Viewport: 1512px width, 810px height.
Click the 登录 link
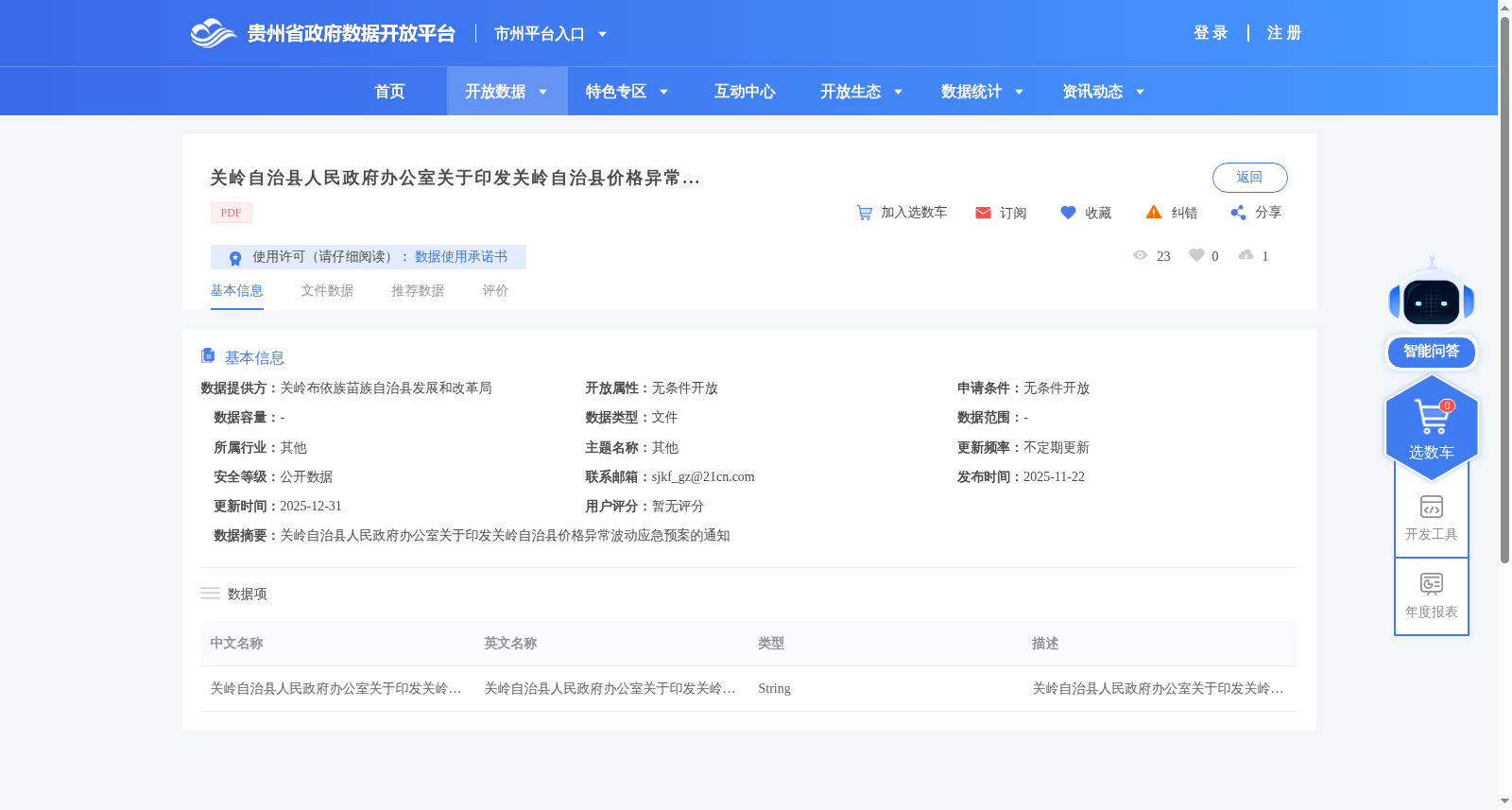(1211, 33)
